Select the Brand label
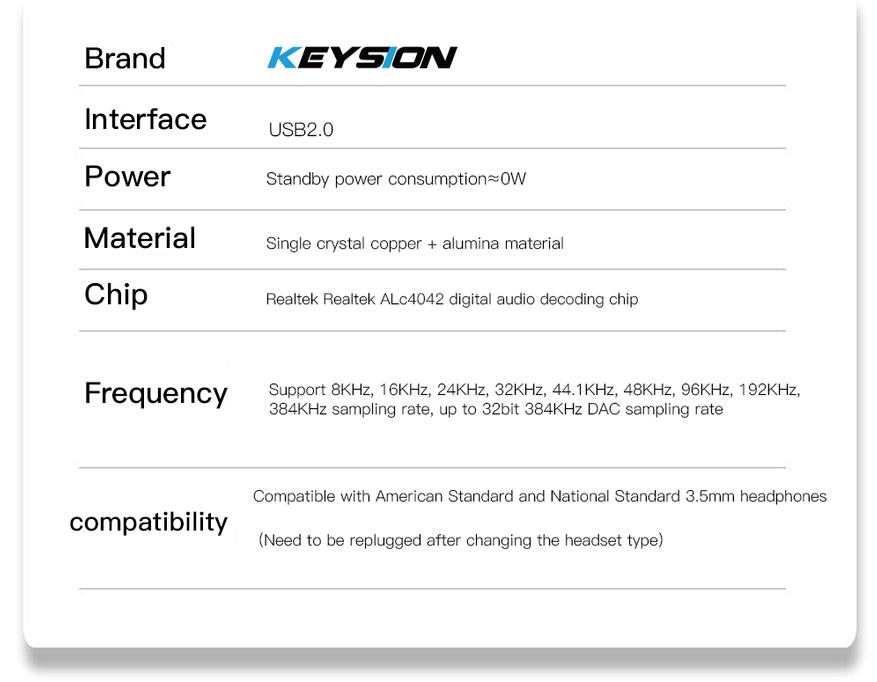The height and width of the screenshot is (682, 877). [x=125, y=58]
